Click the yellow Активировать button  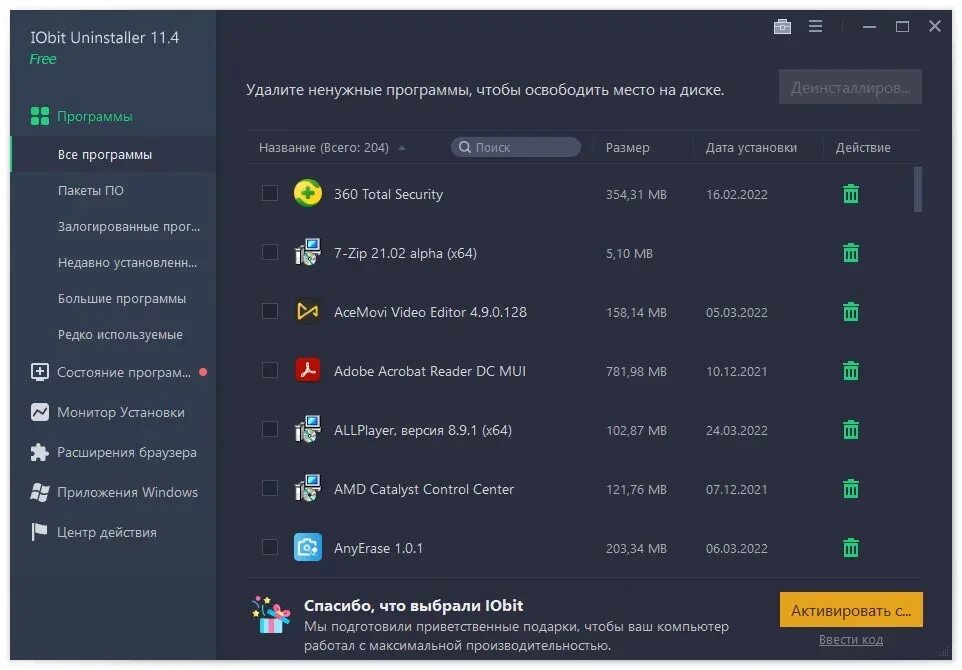pos(851,610)
